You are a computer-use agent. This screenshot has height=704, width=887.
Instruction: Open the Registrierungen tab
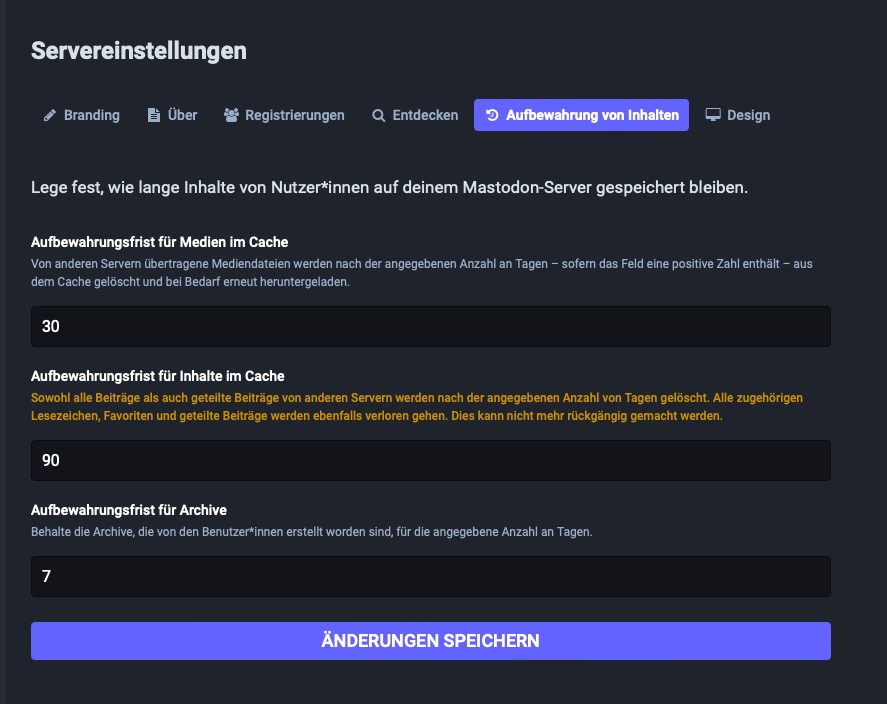point(295,115)
